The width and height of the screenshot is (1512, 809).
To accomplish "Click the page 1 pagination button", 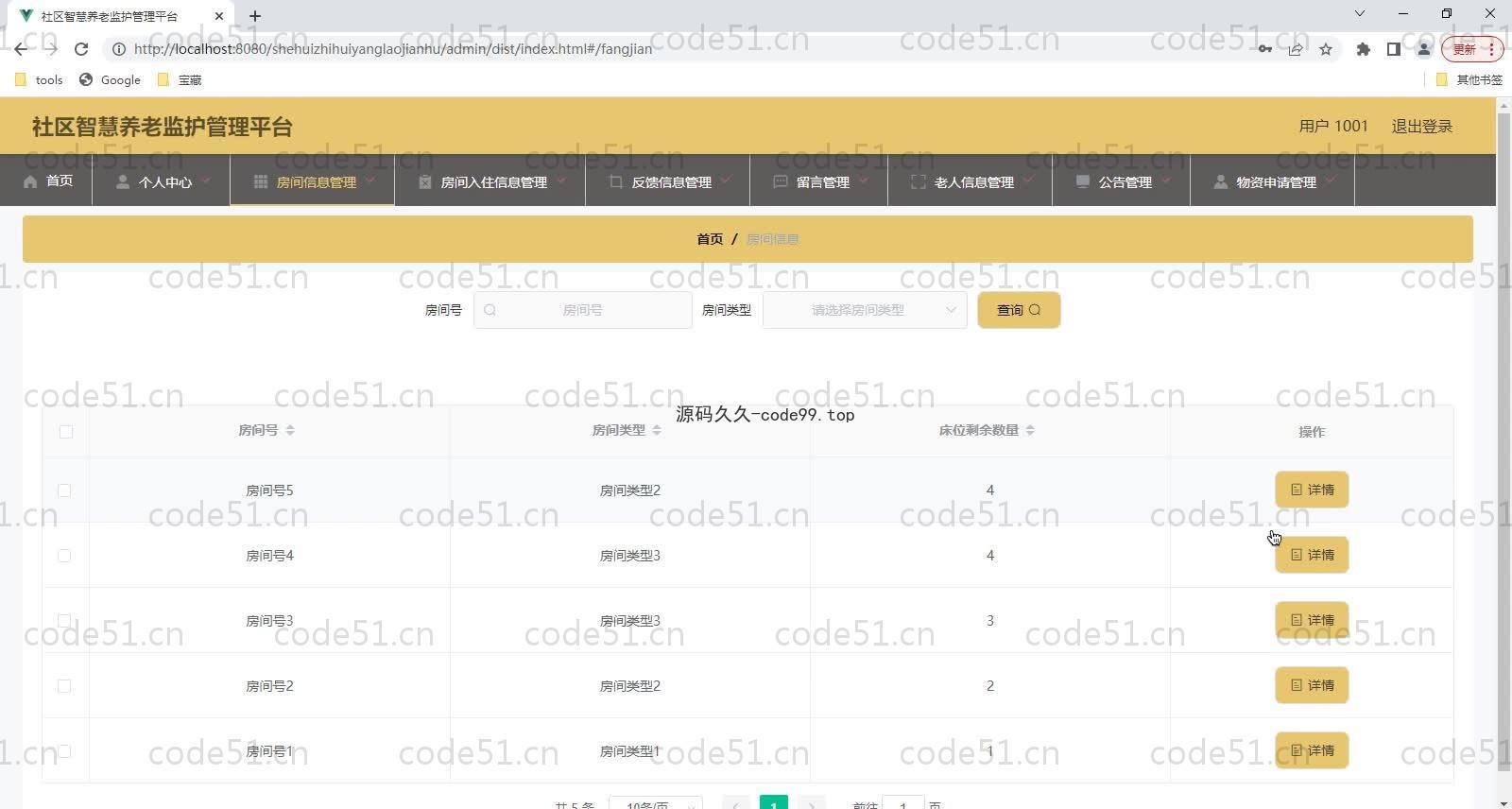I will pos(773,802).
